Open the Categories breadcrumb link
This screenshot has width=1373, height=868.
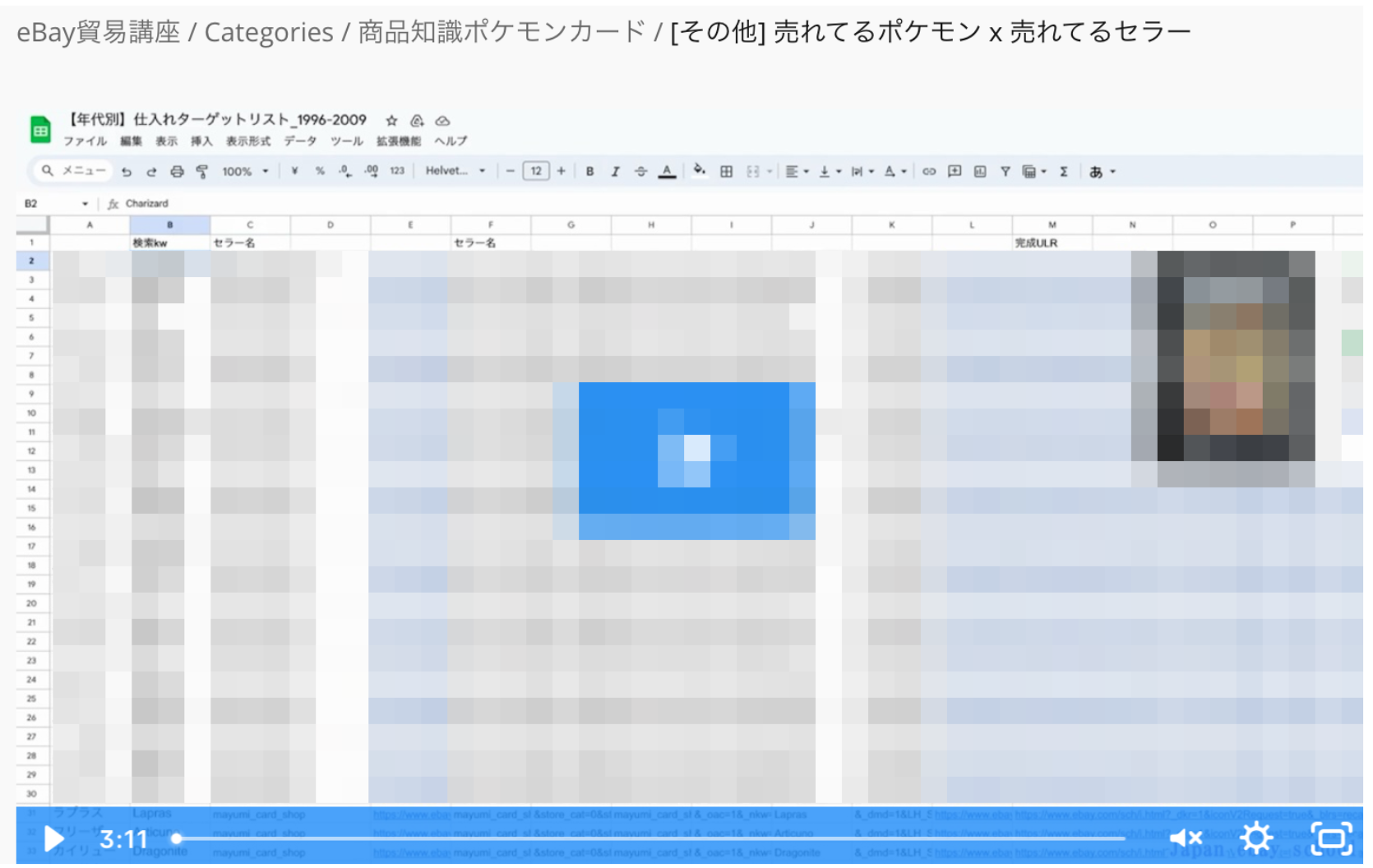269,32
